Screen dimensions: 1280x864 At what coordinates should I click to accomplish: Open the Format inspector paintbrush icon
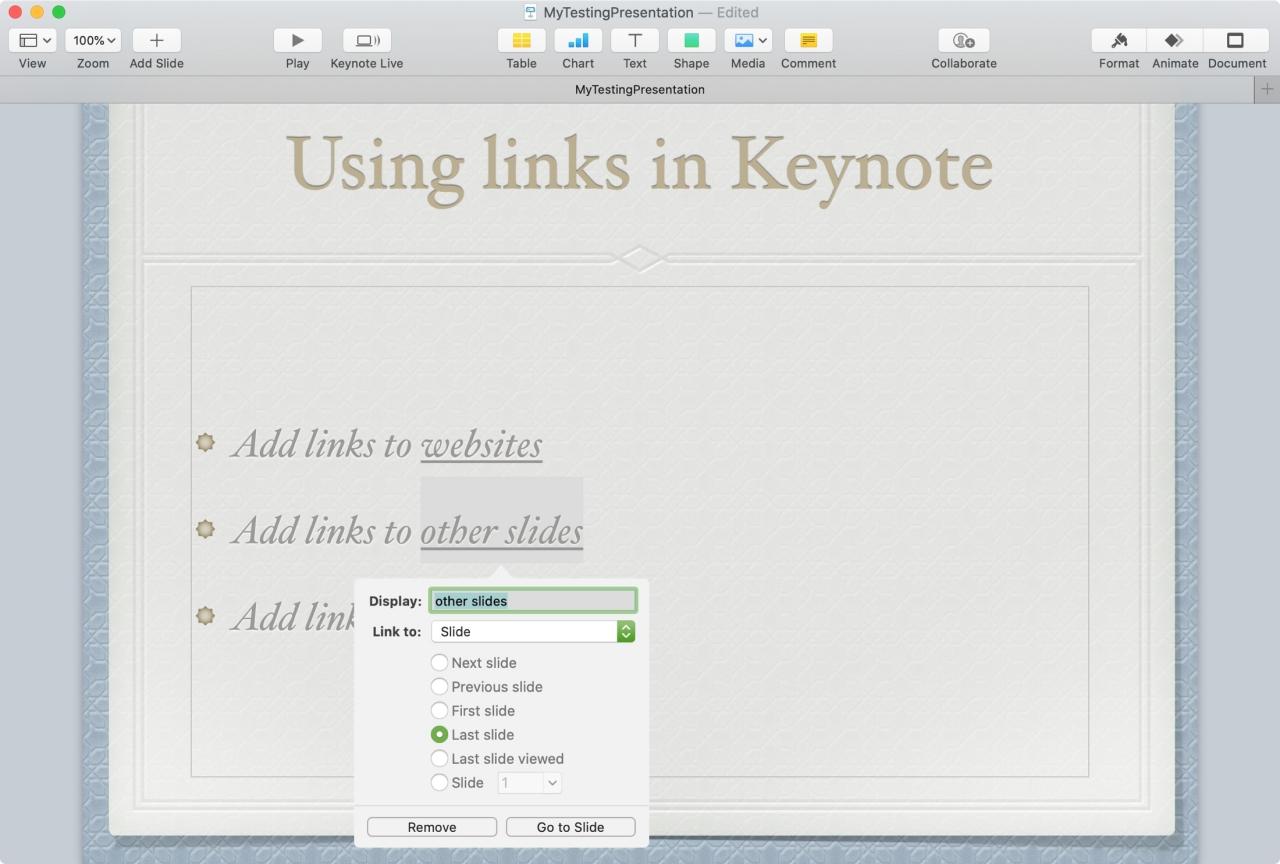tap(1118, 41)
